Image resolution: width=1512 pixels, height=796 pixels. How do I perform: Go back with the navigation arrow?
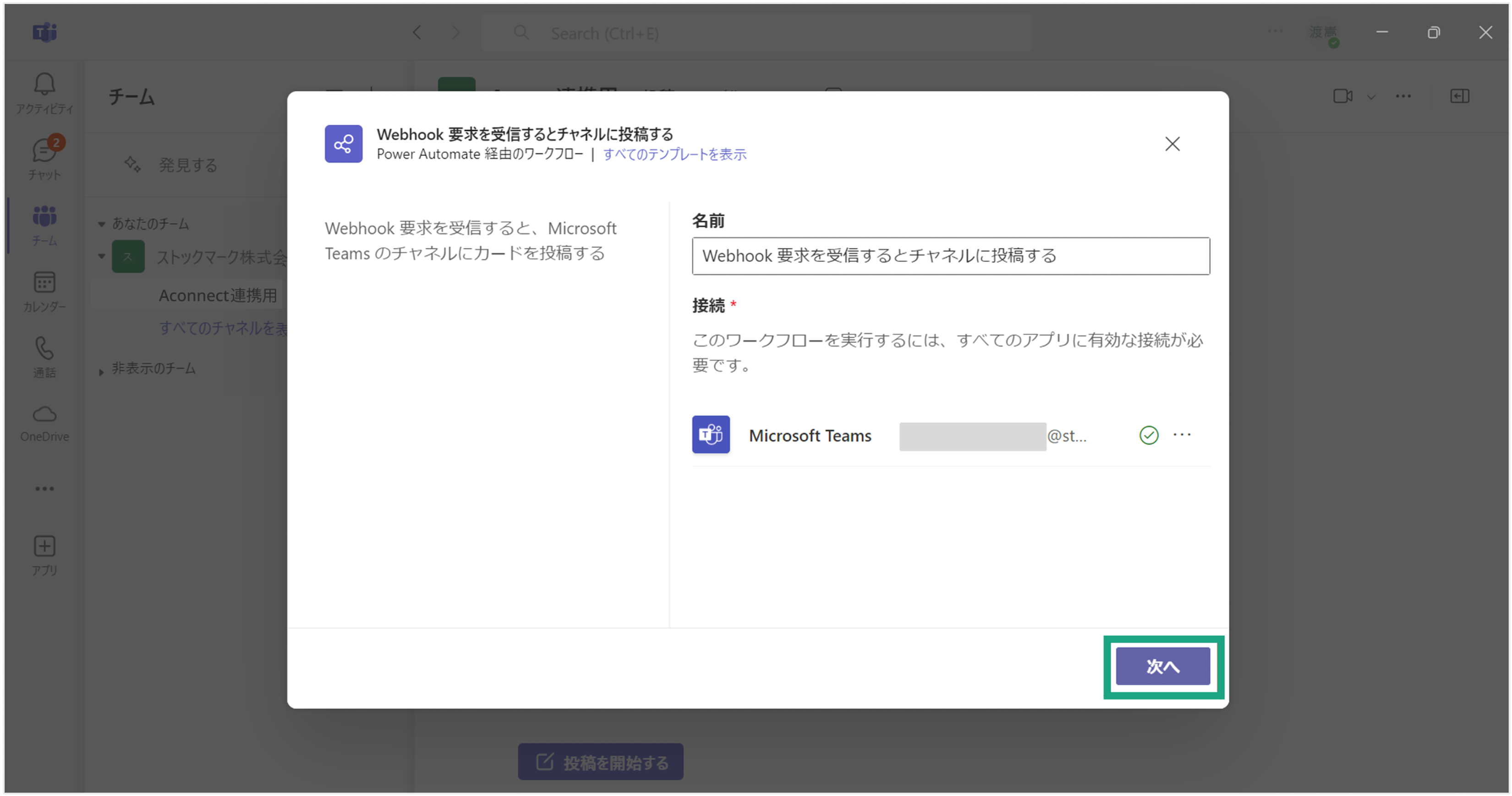[x=417, y=33]
